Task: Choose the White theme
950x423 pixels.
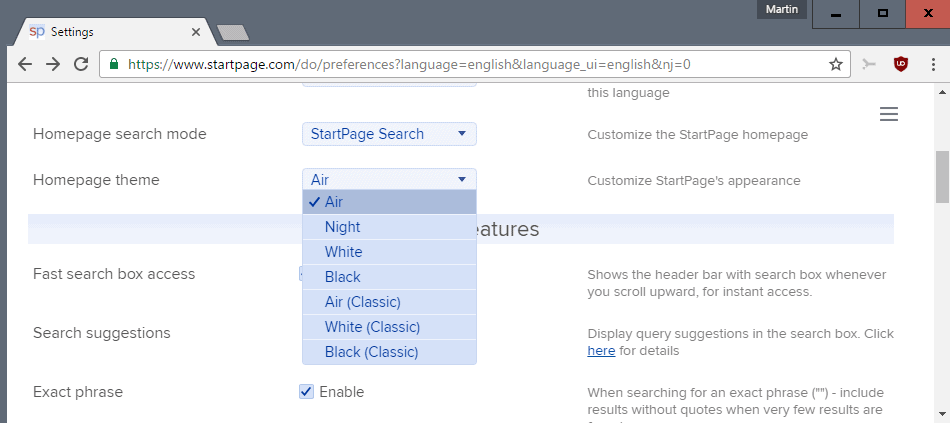Action: tap(390, 251)
